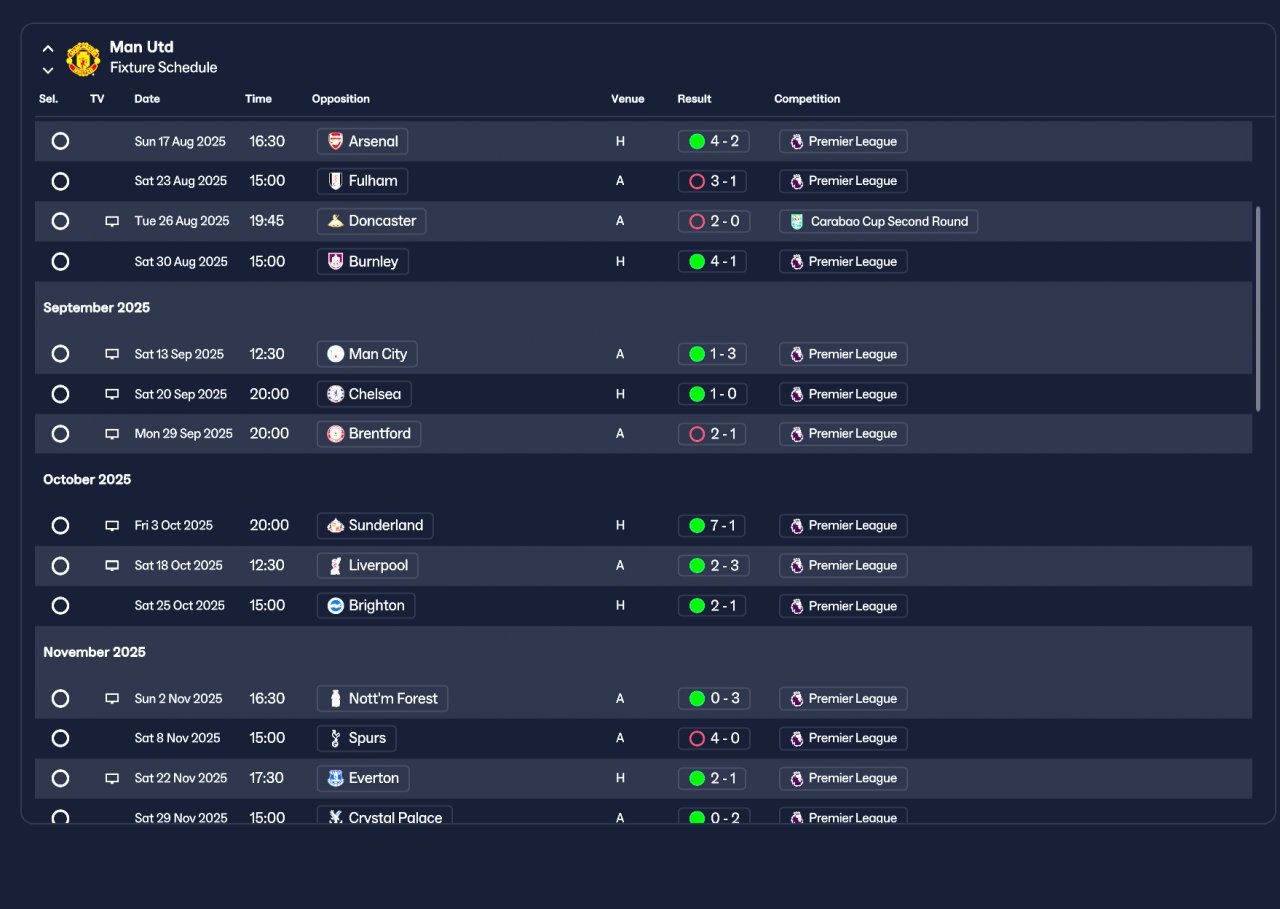The width and height of the screenshot is (1280, 909).
Task: Sort by Result column header
Action: (694, 99)
